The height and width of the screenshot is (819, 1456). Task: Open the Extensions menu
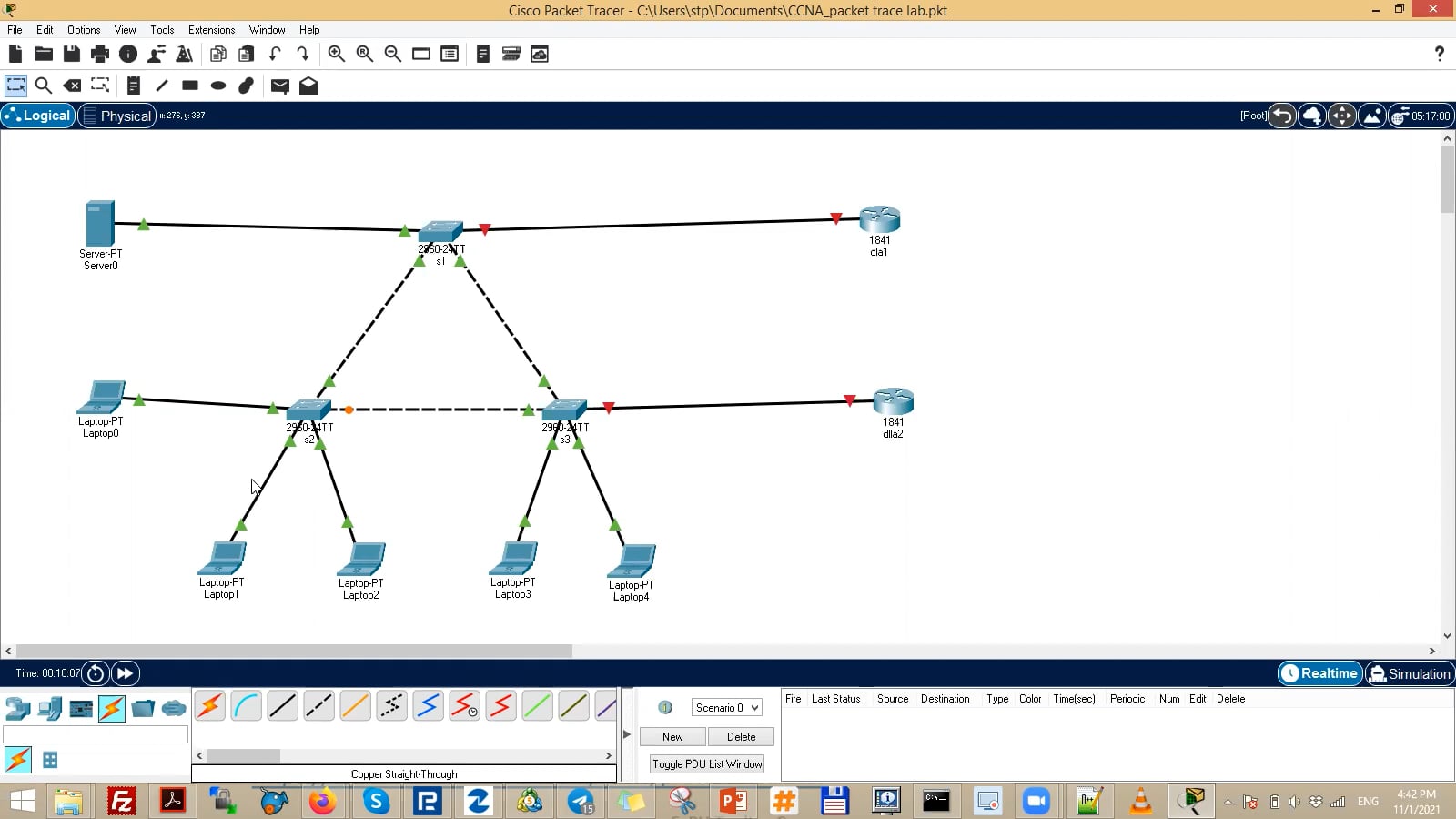coord(211,29)
